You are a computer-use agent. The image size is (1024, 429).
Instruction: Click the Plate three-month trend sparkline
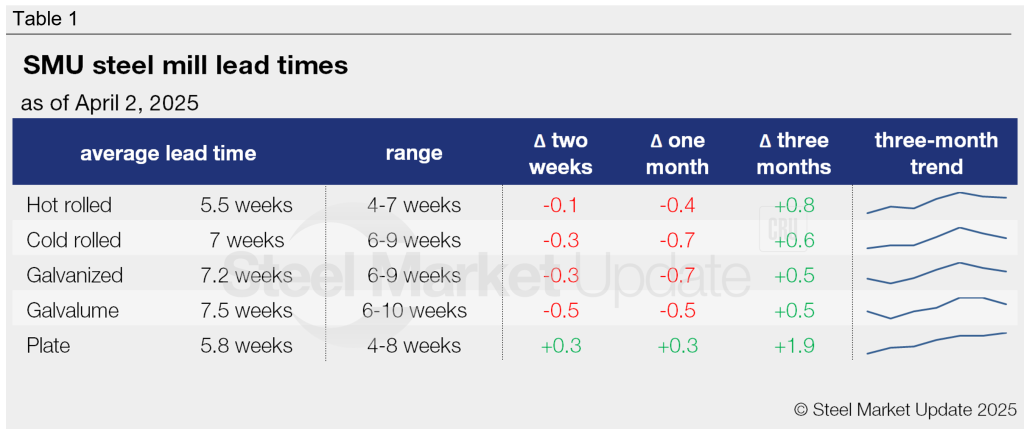click(x=936, y=343)
